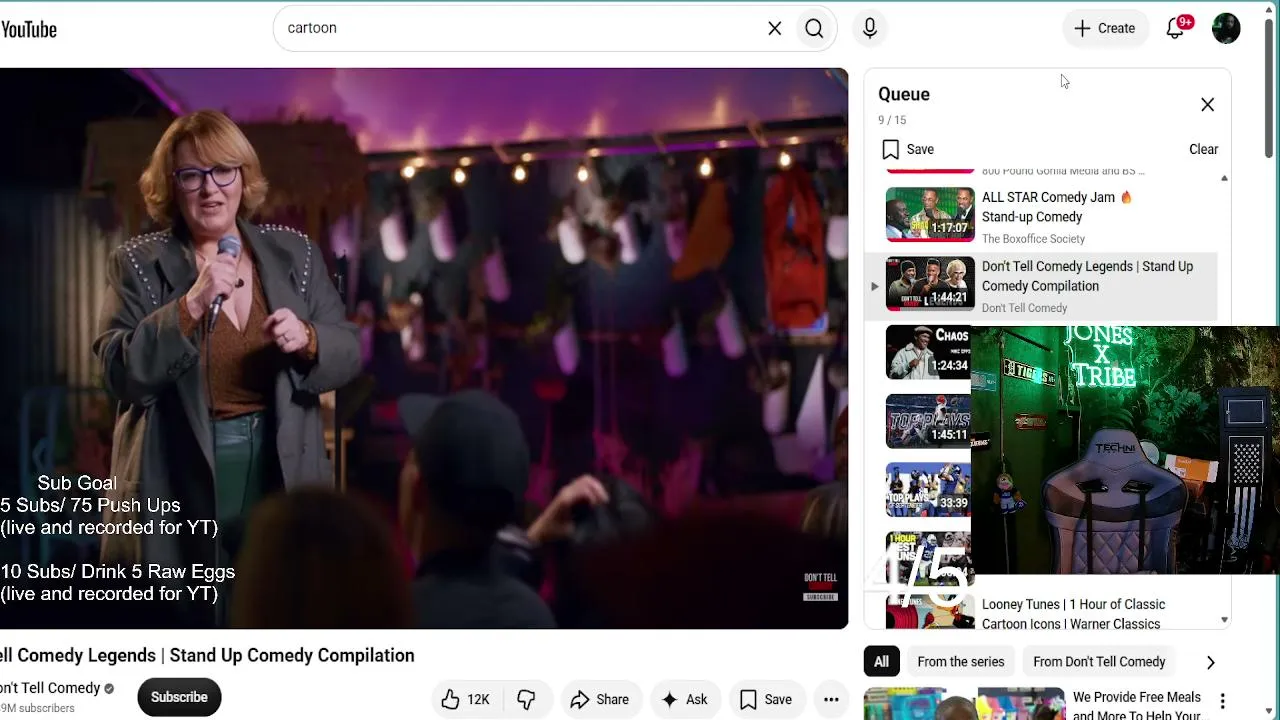Clear the search box text

774,28
